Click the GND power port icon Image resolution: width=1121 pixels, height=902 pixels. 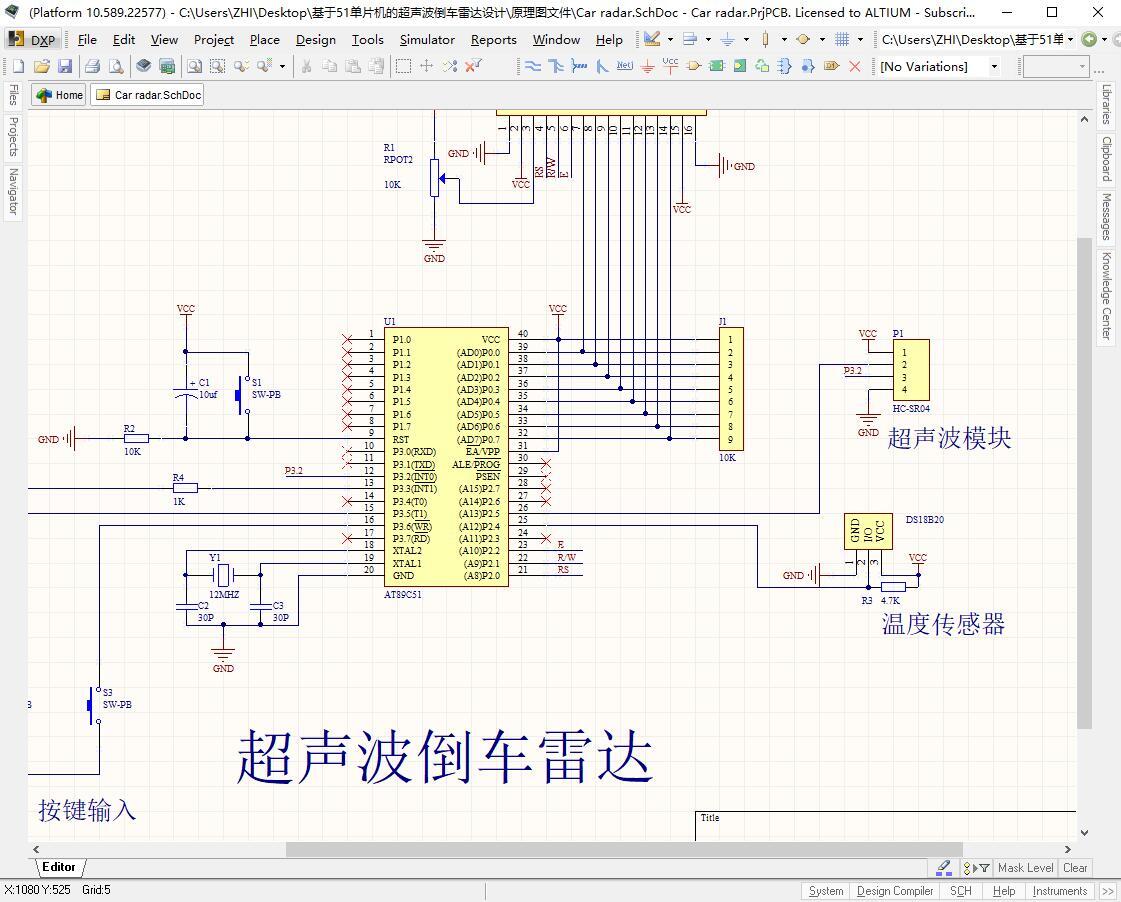coord(647,66)
